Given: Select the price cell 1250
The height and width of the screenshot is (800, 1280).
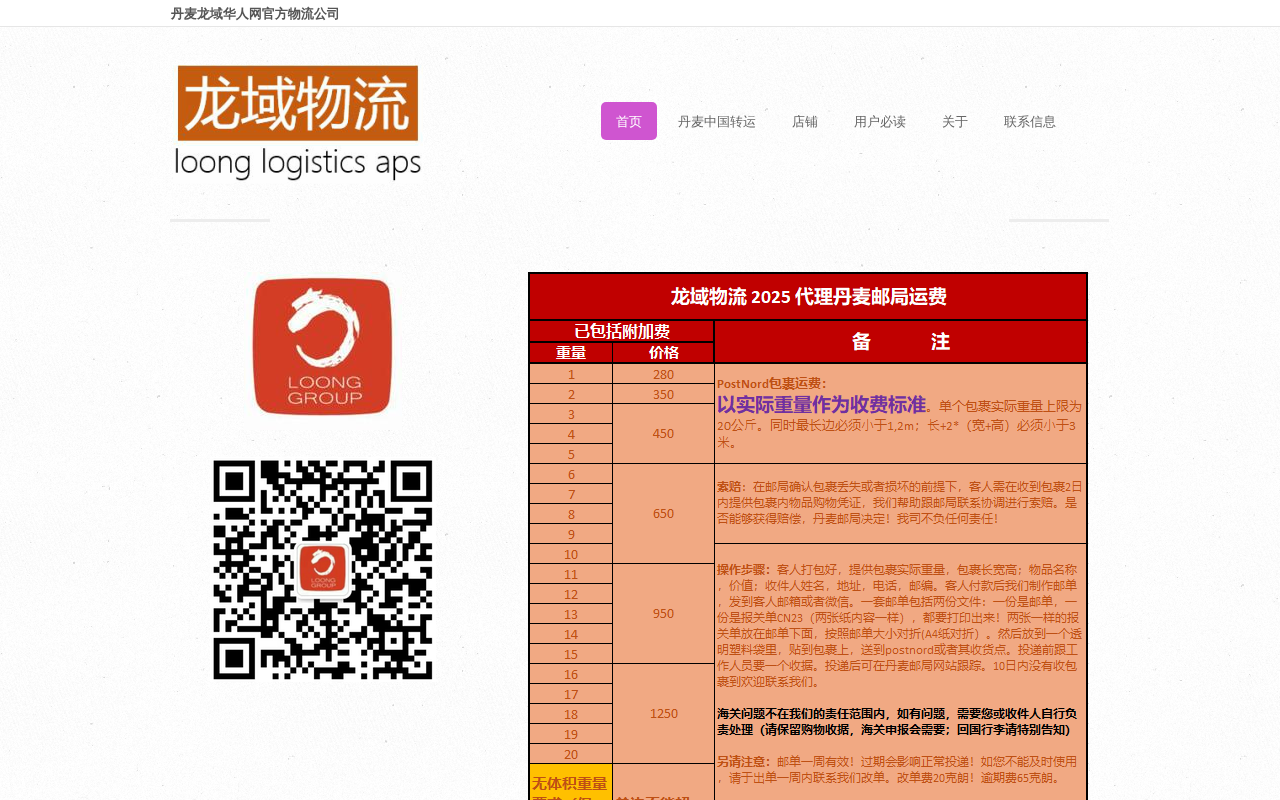Looking at the screenshot, I should point(664,714).
